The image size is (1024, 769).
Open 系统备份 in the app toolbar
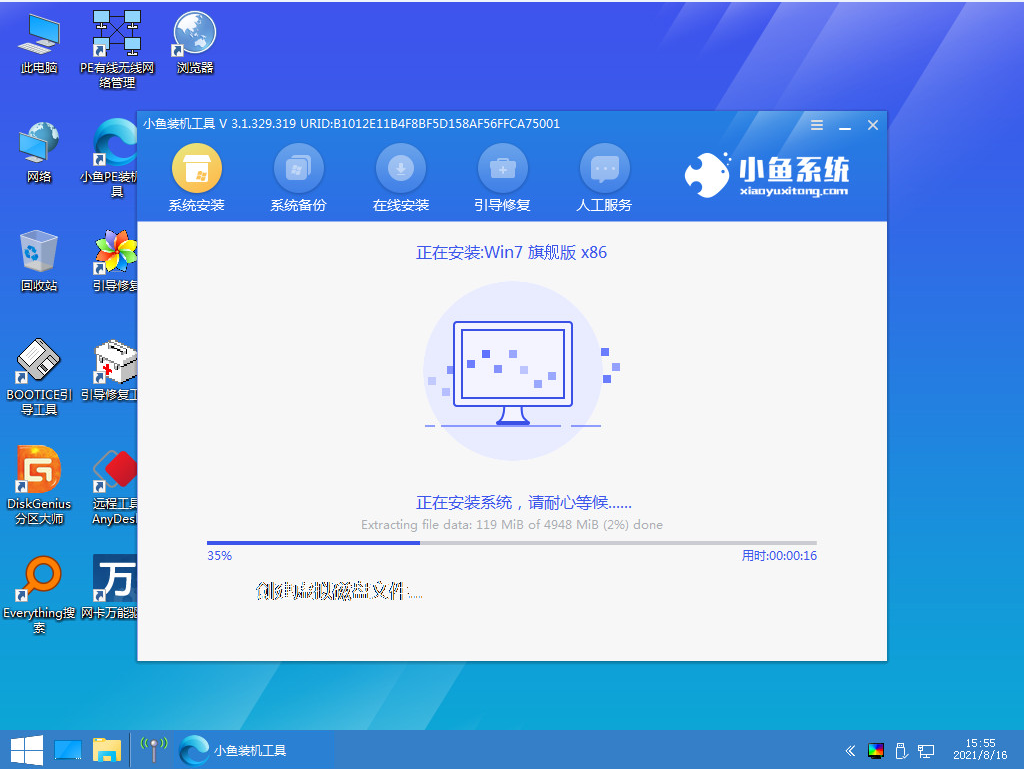[x=299, y=178]
